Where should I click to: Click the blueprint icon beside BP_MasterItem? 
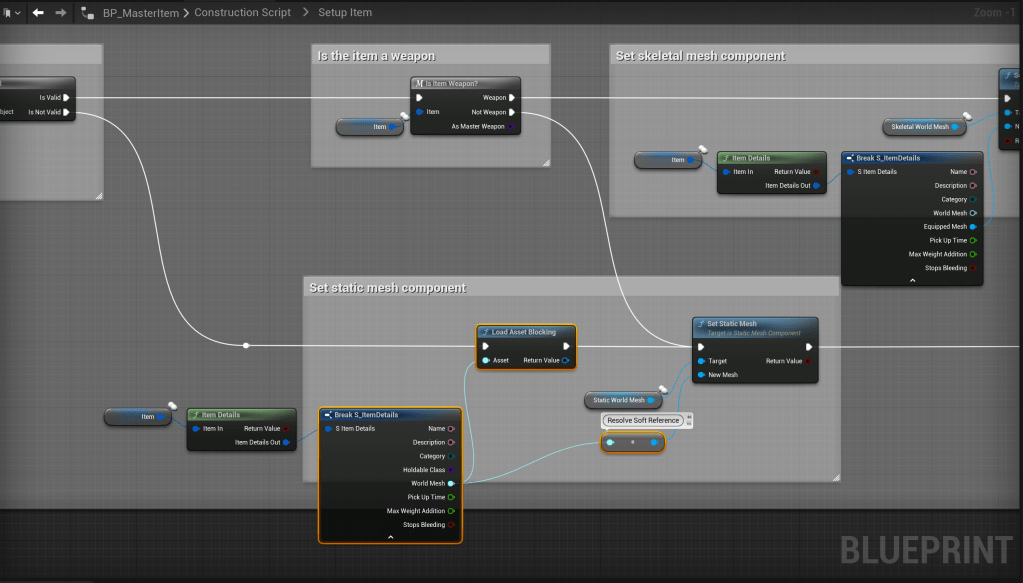point(88,13)
